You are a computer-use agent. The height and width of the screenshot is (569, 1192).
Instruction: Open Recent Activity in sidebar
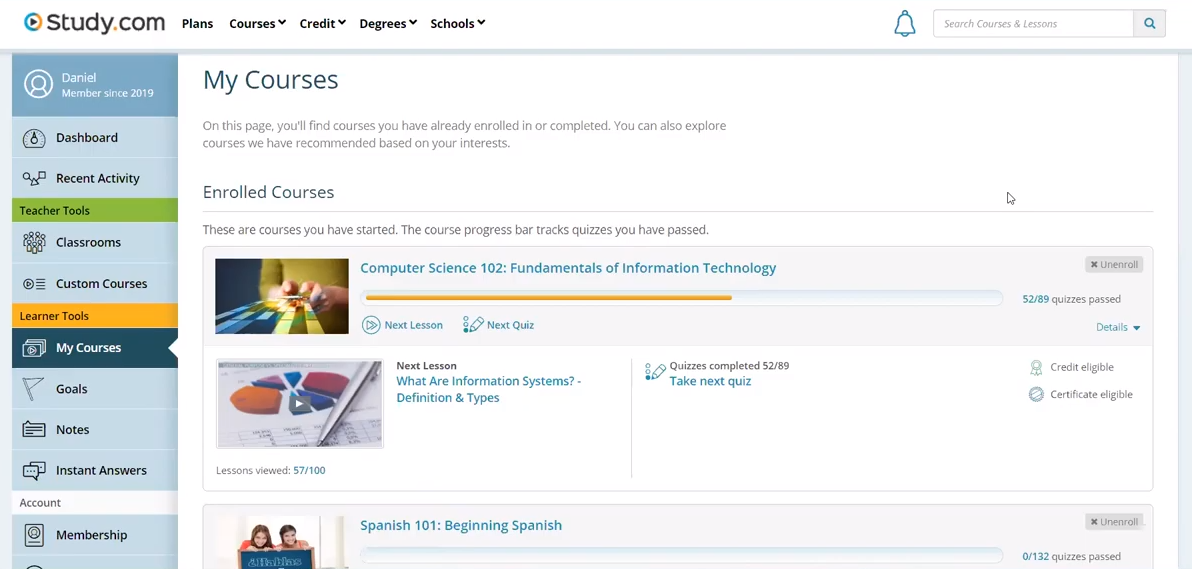[x=95, y=179]
